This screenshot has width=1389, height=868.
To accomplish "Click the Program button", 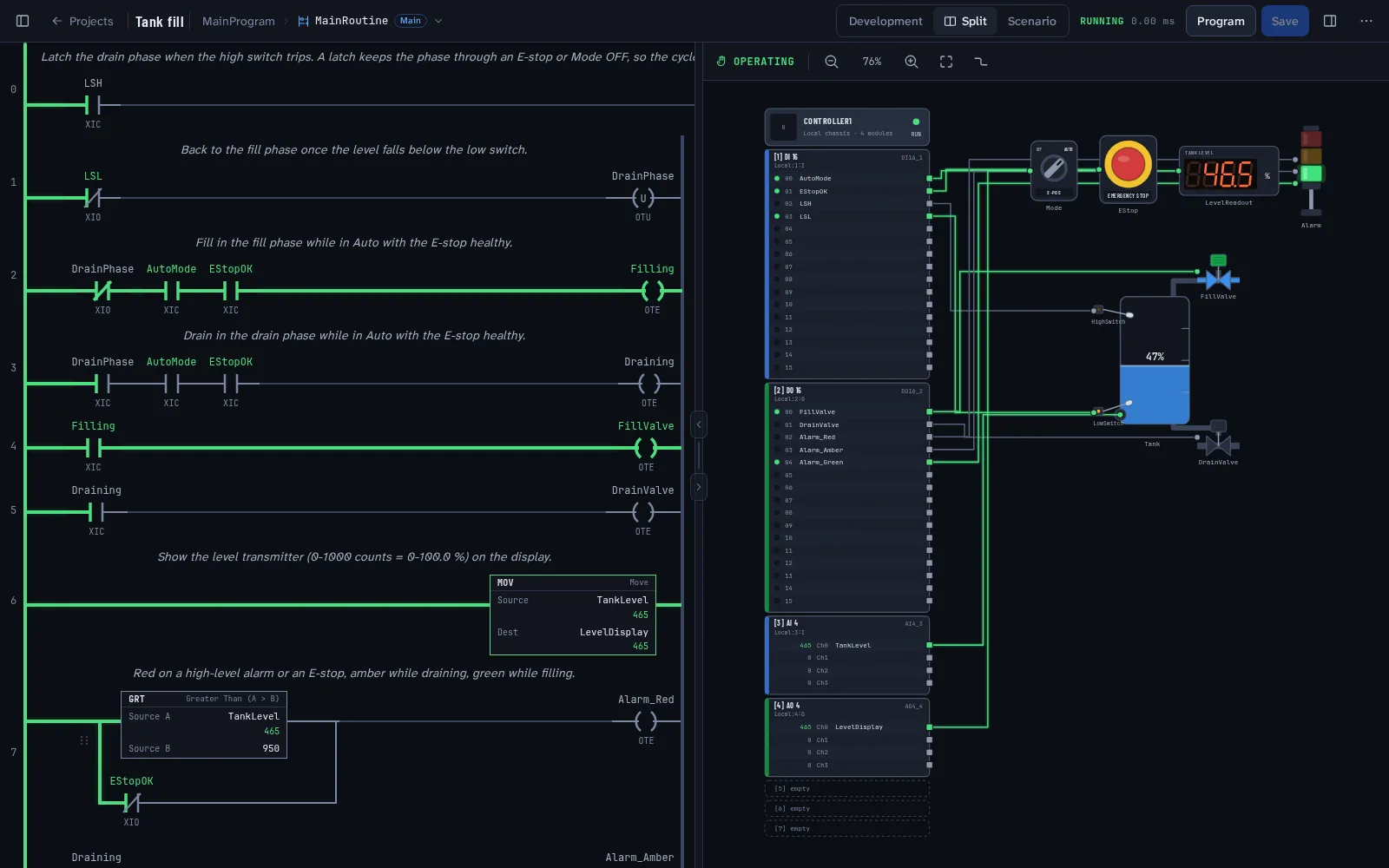I will point(1221,21).
